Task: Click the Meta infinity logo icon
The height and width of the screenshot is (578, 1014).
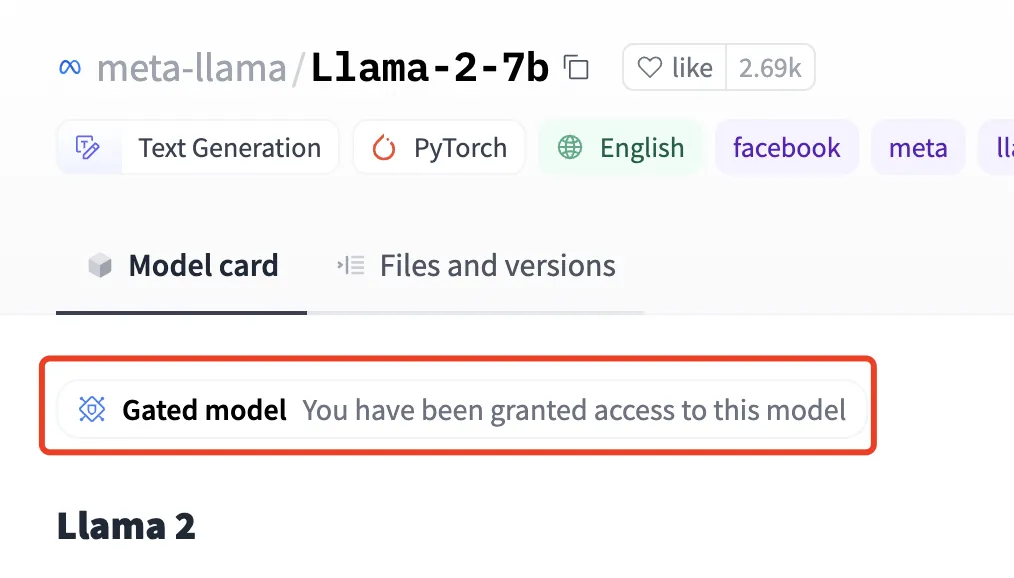Action: [69, 68]
